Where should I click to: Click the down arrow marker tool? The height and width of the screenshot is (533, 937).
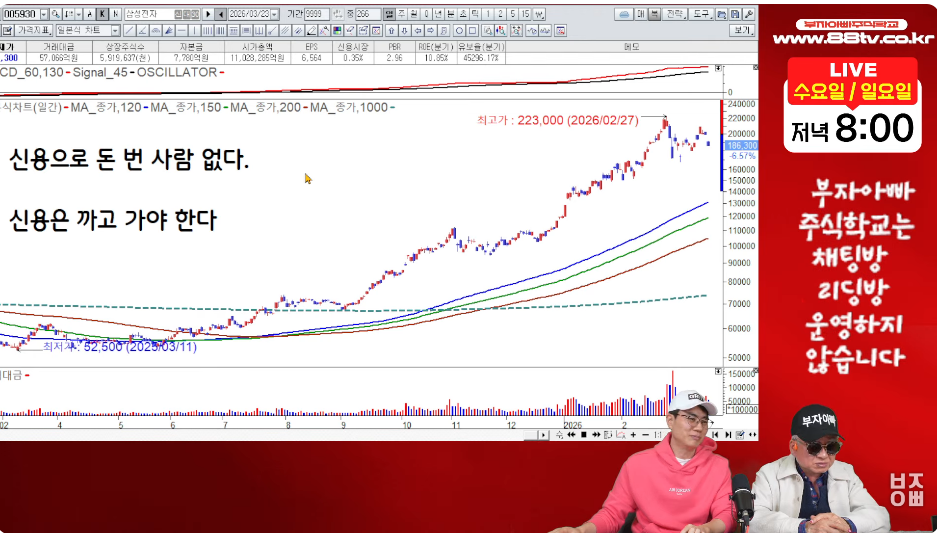click(405, 30)
